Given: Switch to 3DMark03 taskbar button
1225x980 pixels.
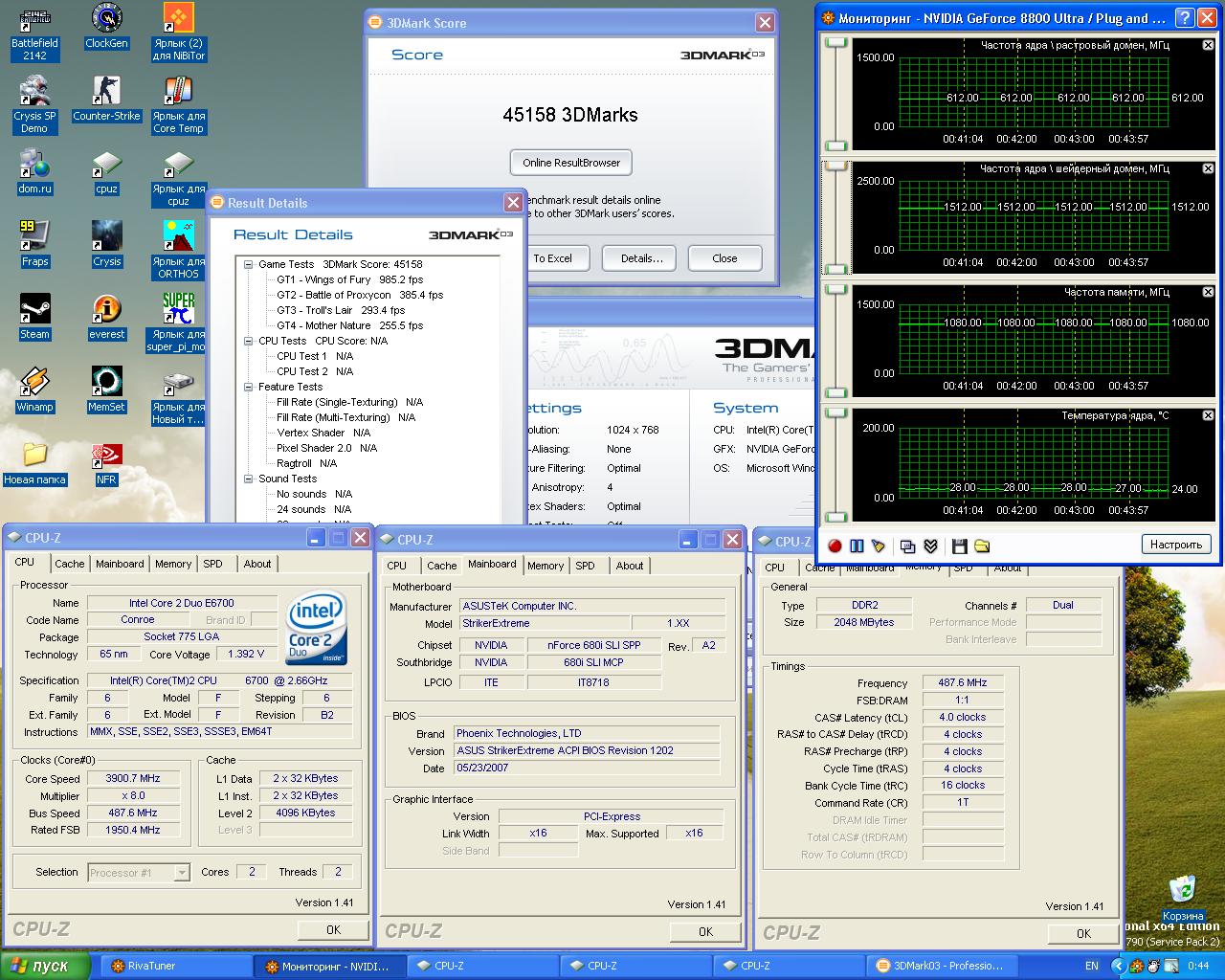Looking at the screenshot, I should [x=942, y=966].
